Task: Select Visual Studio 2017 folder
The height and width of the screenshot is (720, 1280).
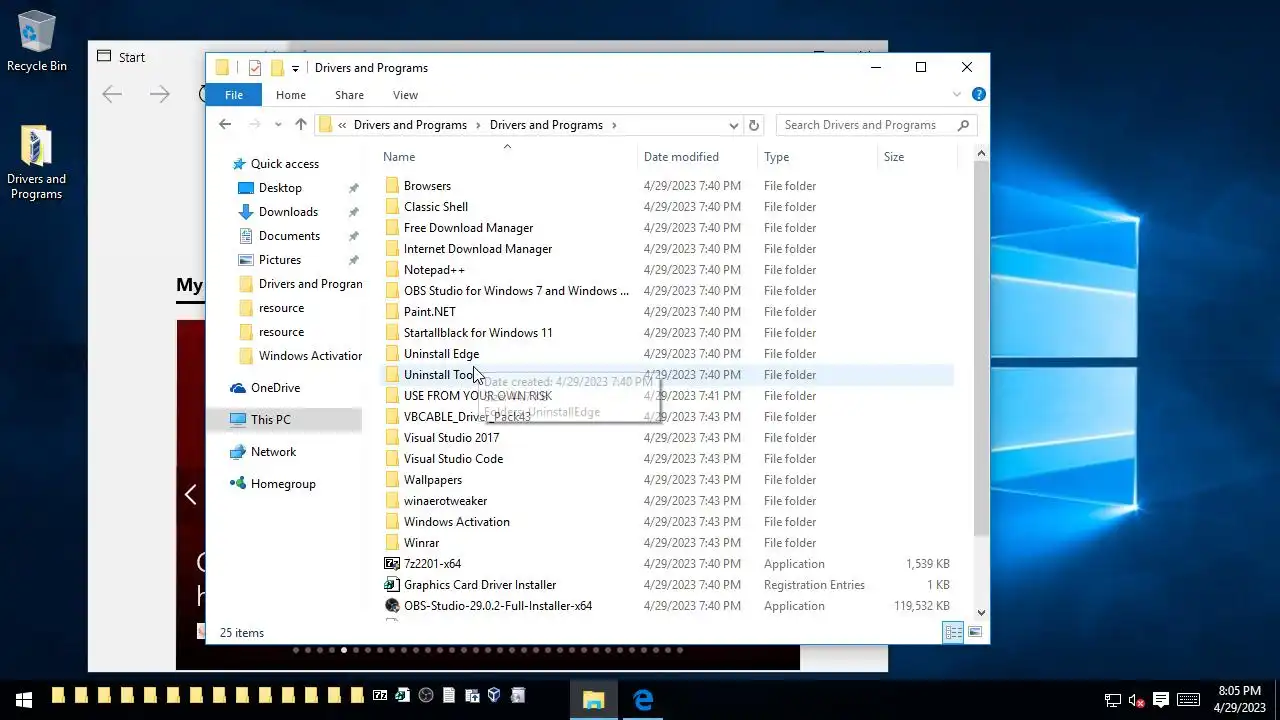Action: tap(451, 438)
